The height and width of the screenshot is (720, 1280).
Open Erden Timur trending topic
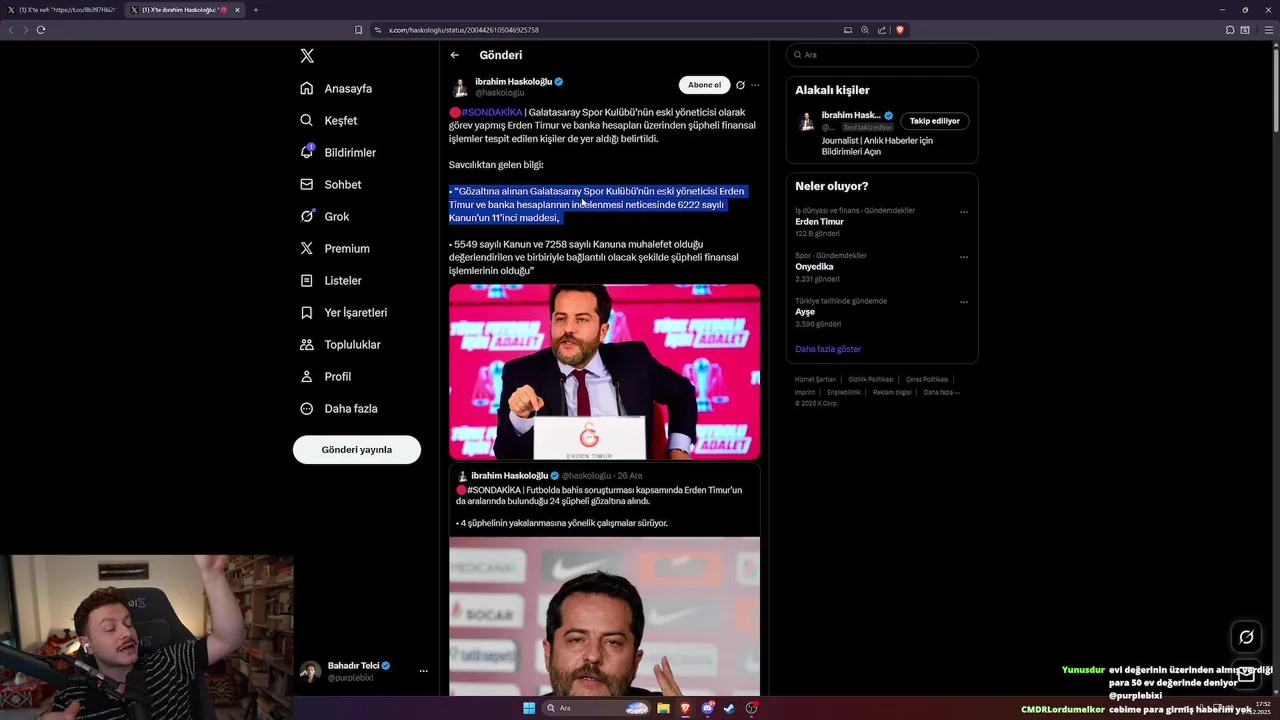(x=819, y=222)
